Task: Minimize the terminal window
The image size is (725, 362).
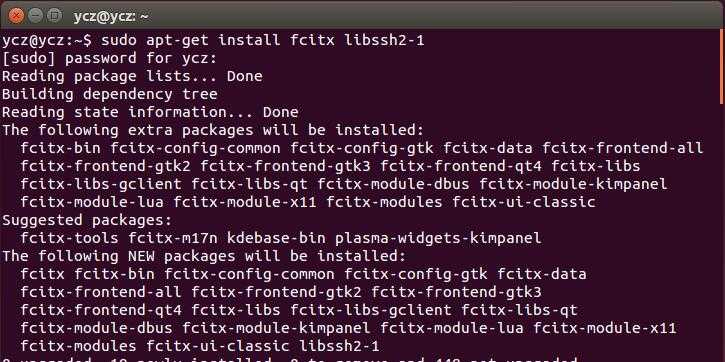Action: [36, 16]
